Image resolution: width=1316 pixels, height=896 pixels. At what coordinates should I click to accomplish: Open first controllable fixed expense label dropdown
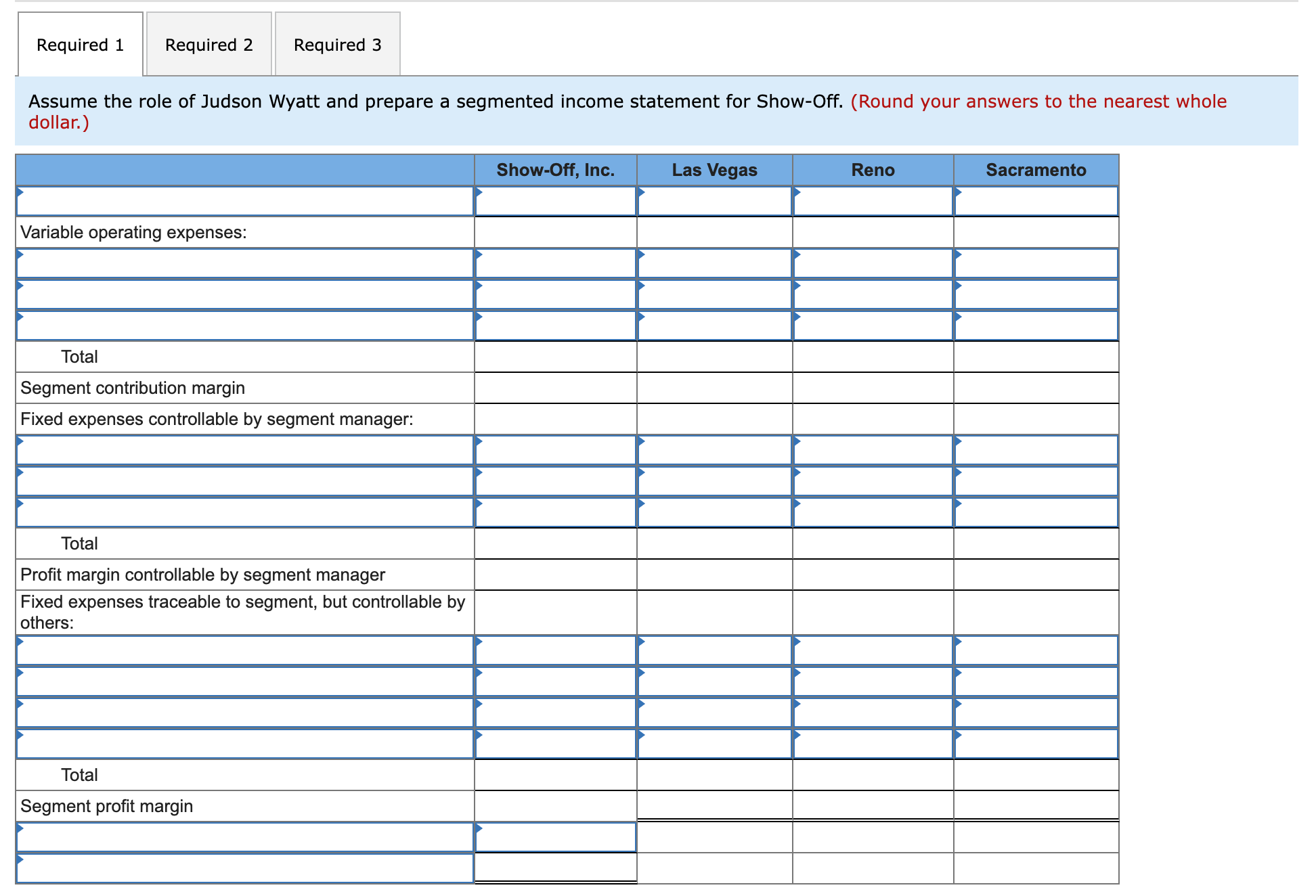[x=245, y=451]
